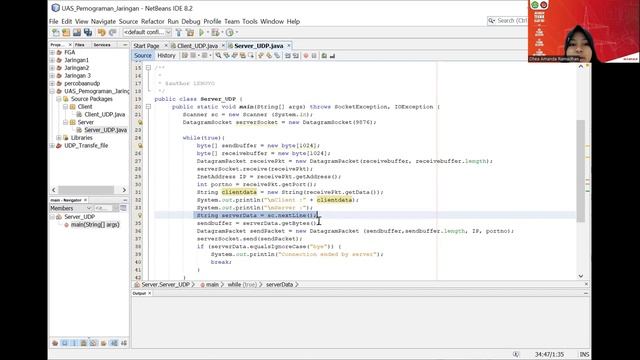Open the default config dropdown
The width and height of the screenshot is (640, 360).
point(147,32)
